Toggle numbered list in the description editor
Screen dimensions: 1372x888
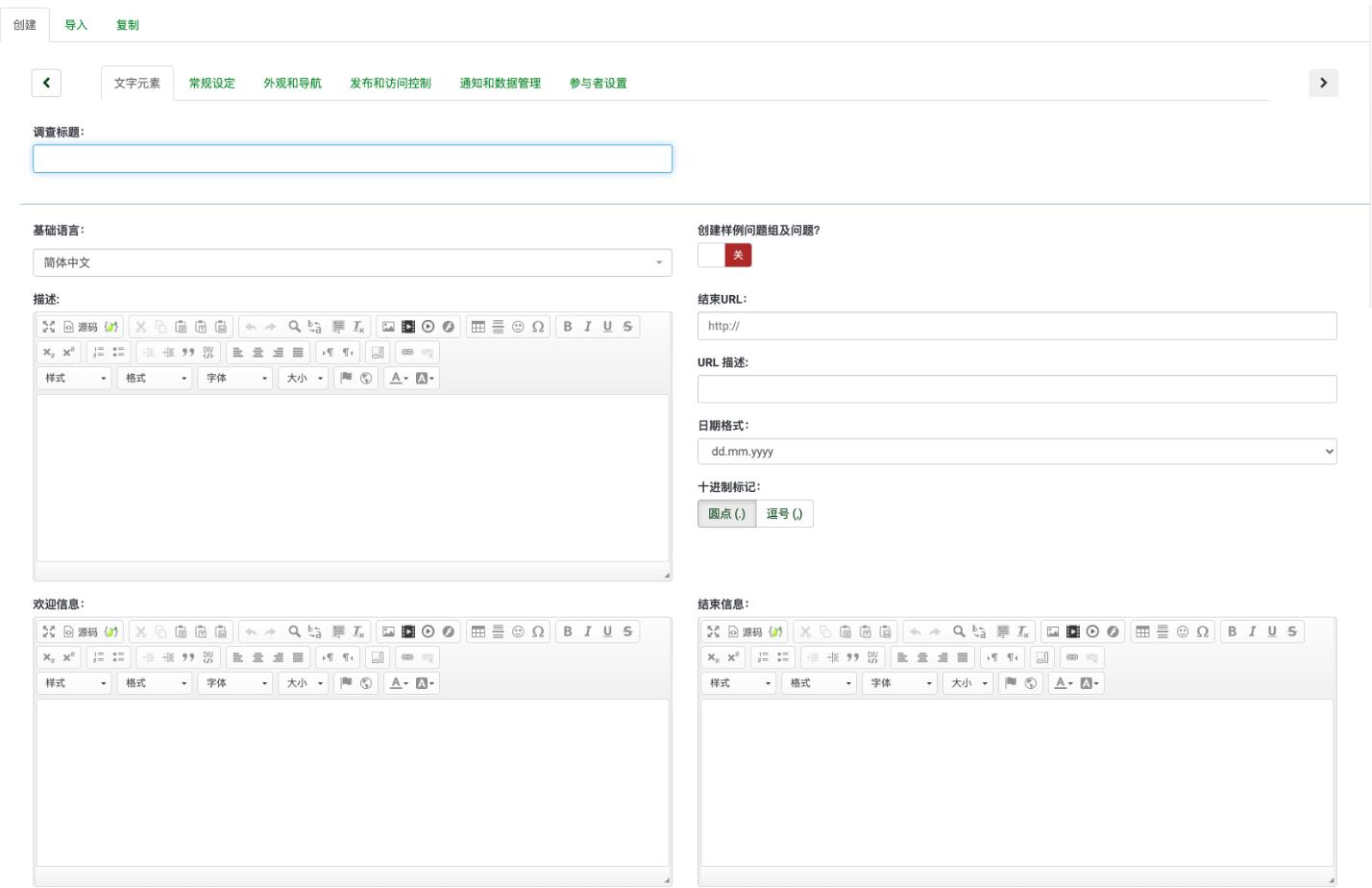101,352
